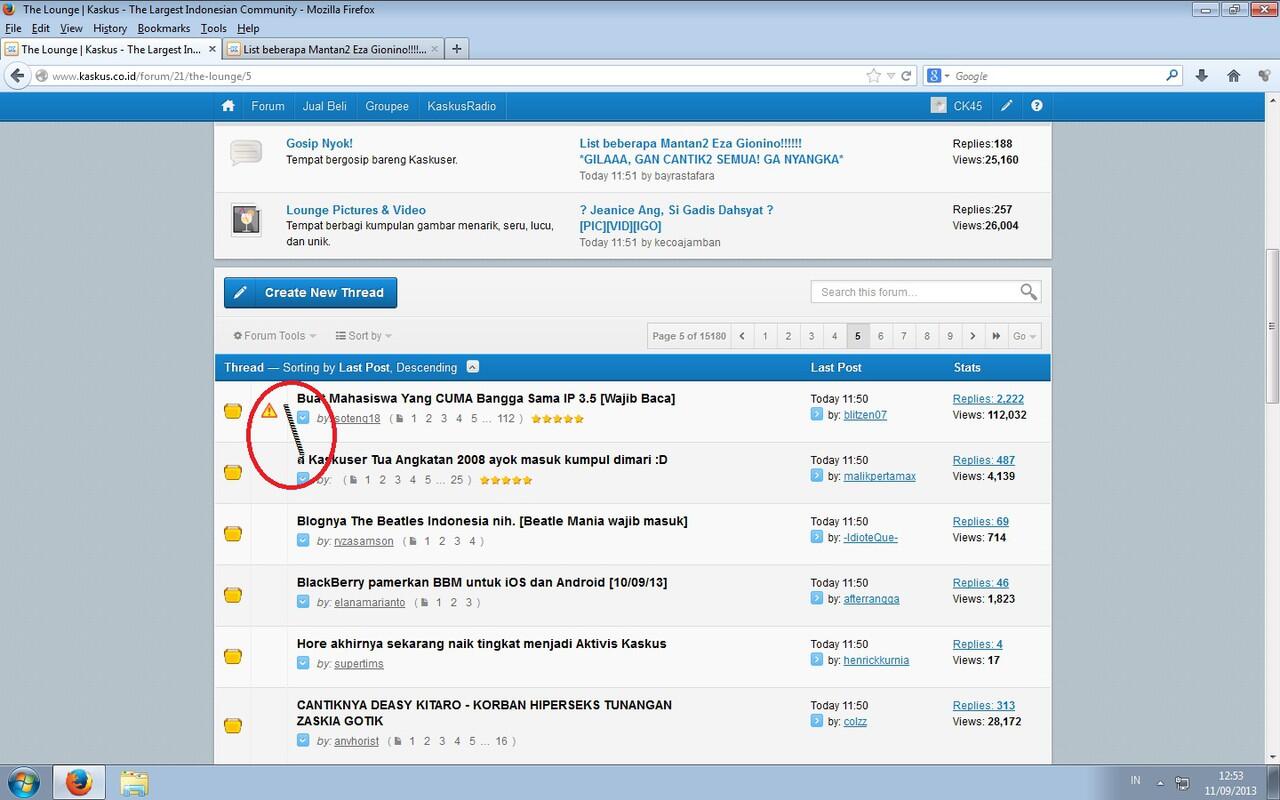Click the search magnifier in Google box
The height and width of the screenshot is (800, 1280).
point(1172,75)
